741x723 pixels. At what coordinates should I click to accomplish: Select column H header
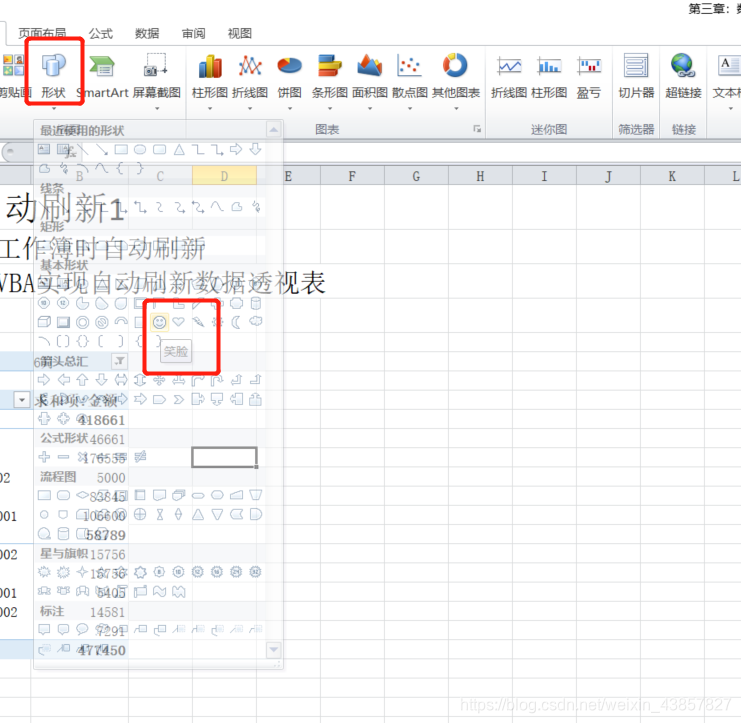point(481,176)
